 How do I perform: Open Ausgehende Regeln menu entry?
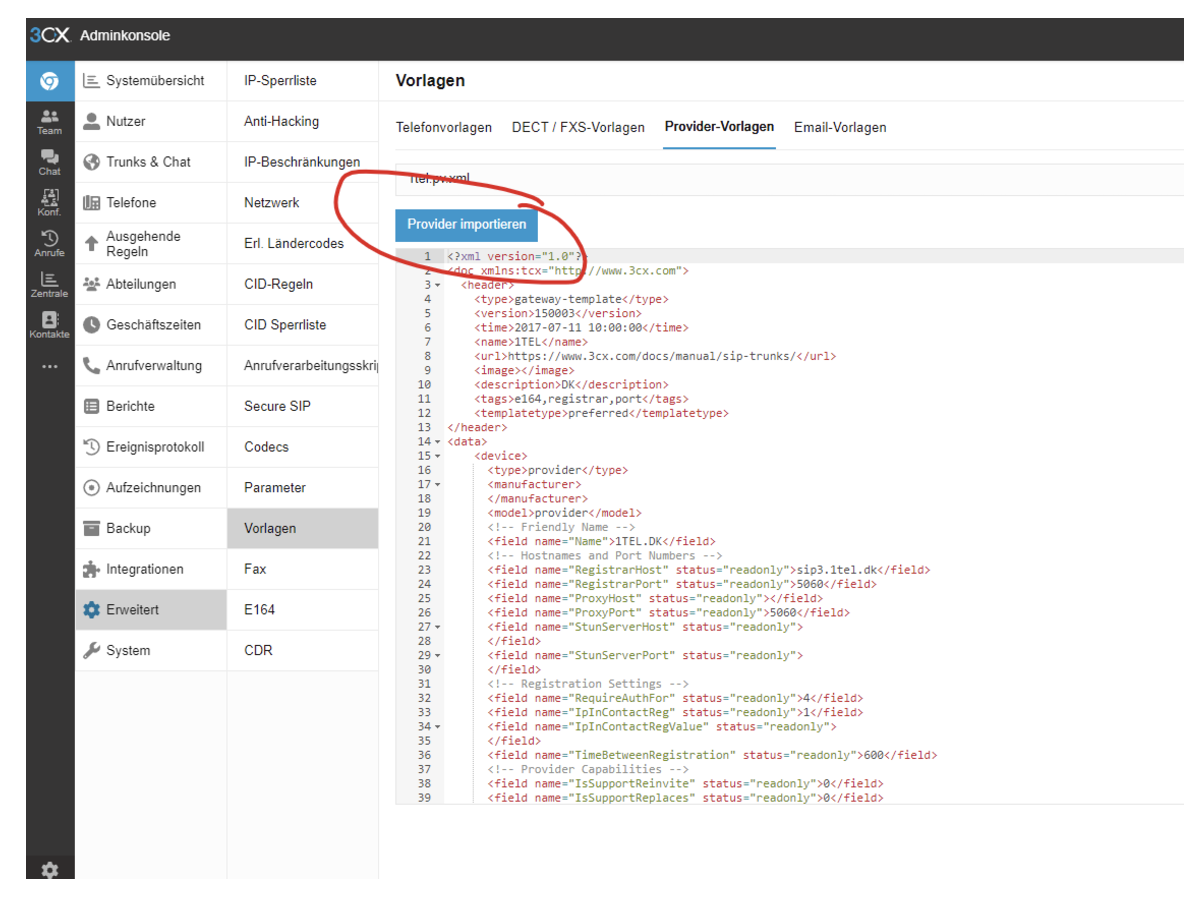click(151, 243)
